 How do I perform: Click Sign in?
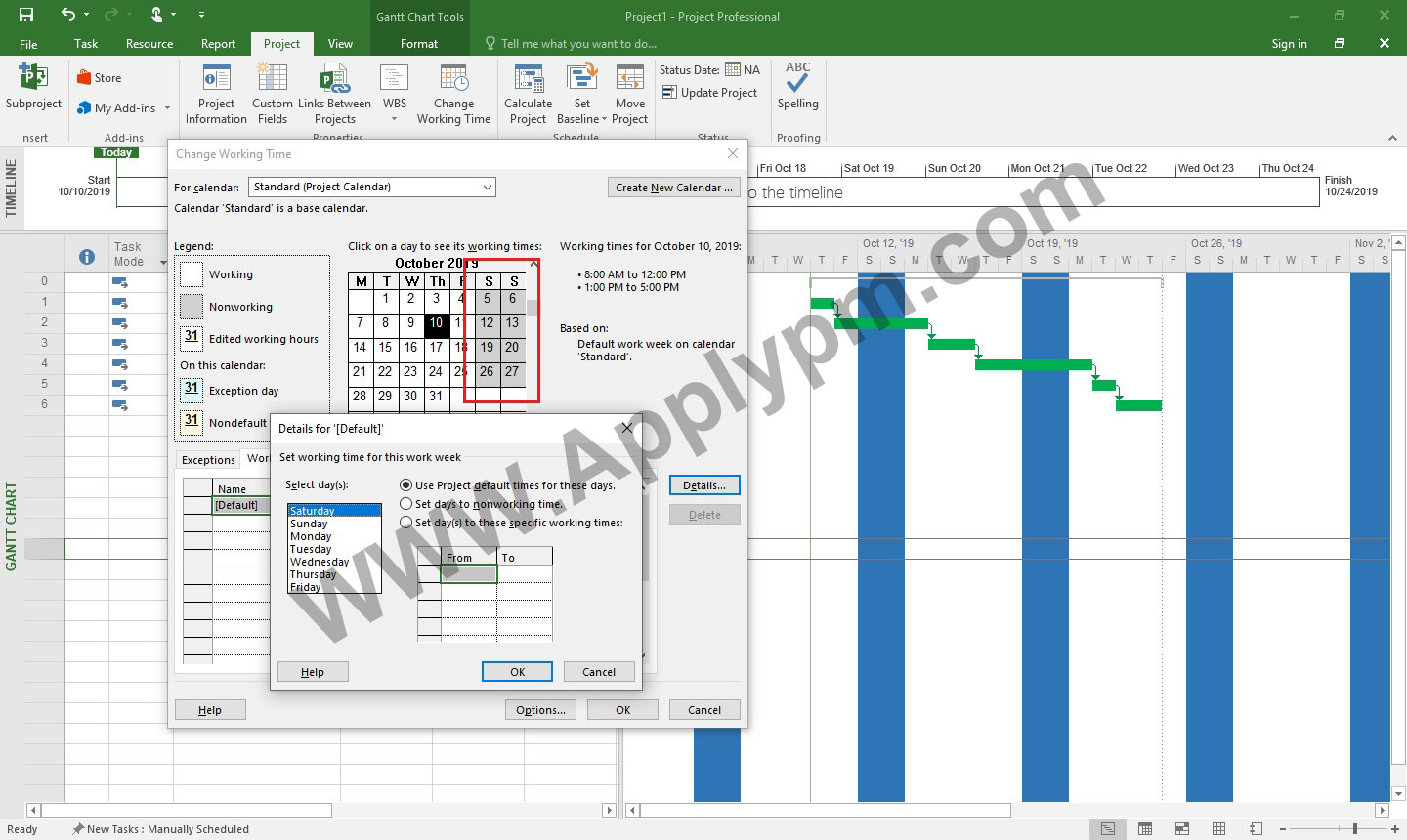click(1289, 44)
